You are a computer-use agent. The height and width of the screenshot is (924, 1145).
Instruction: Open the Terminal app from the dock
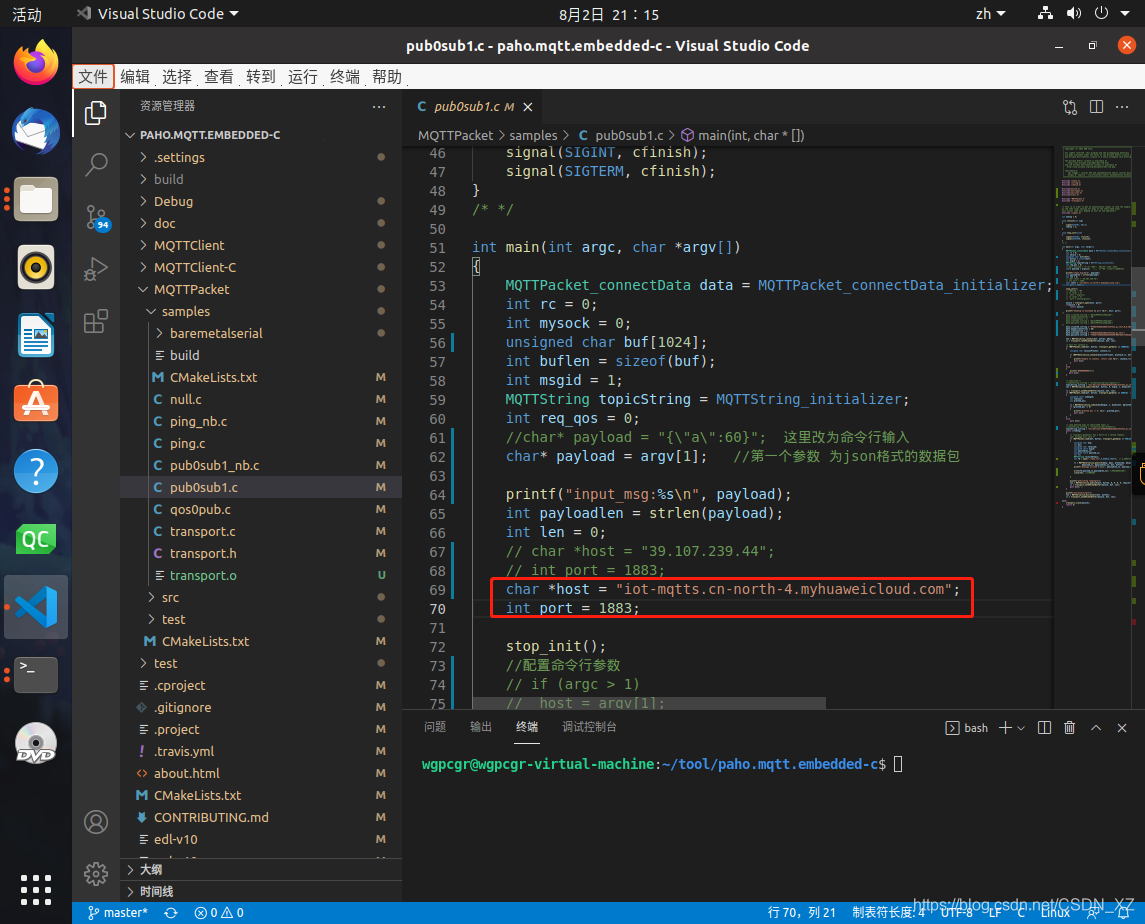36,674
